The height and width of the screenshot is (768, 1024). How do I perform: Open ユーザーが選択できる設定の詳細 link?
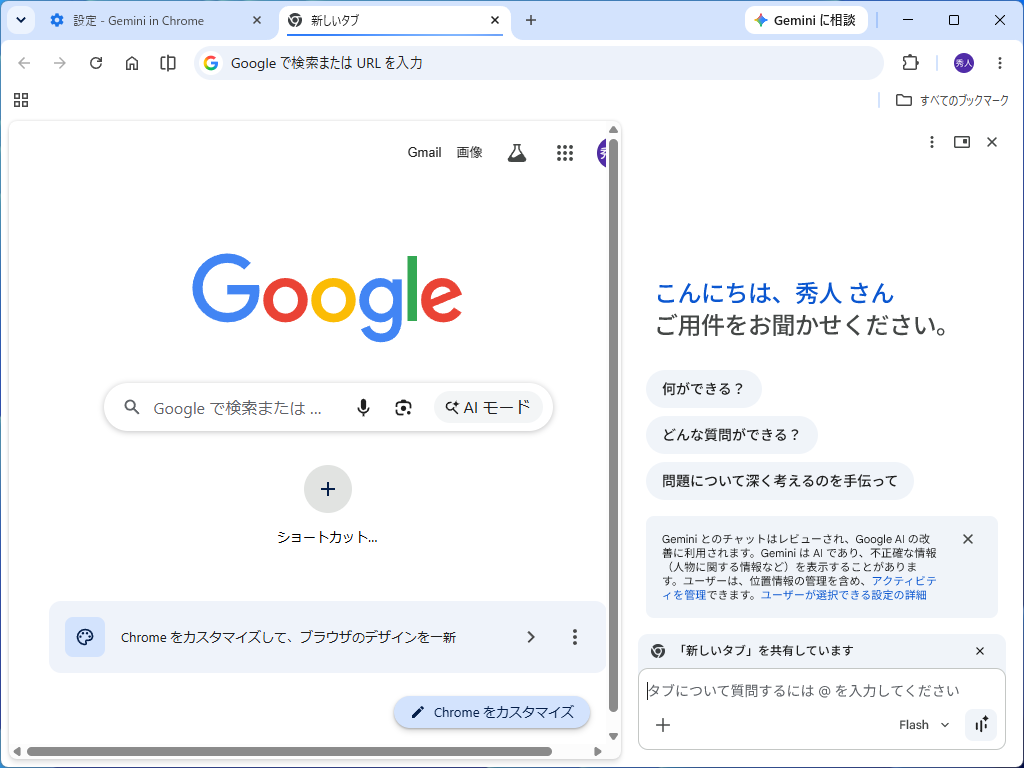[x=843, y=595]
